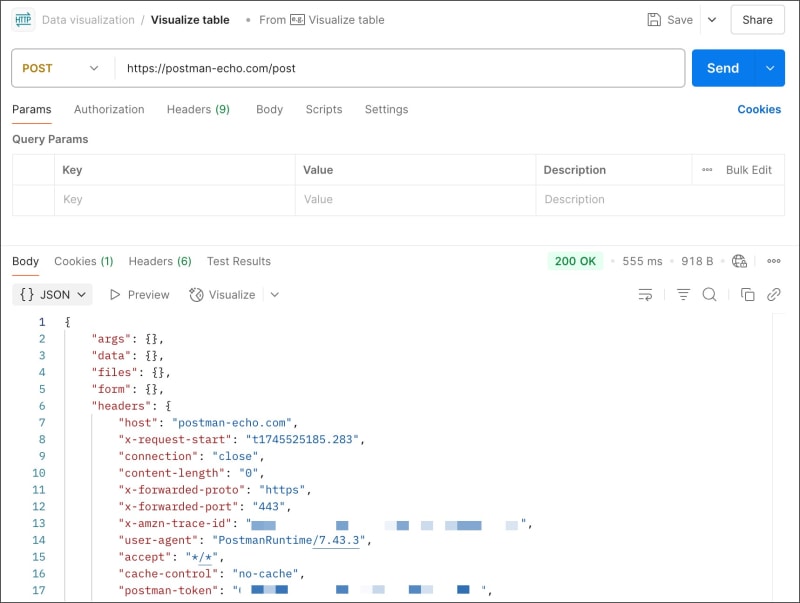Click the Cookies link

(759, 110)
